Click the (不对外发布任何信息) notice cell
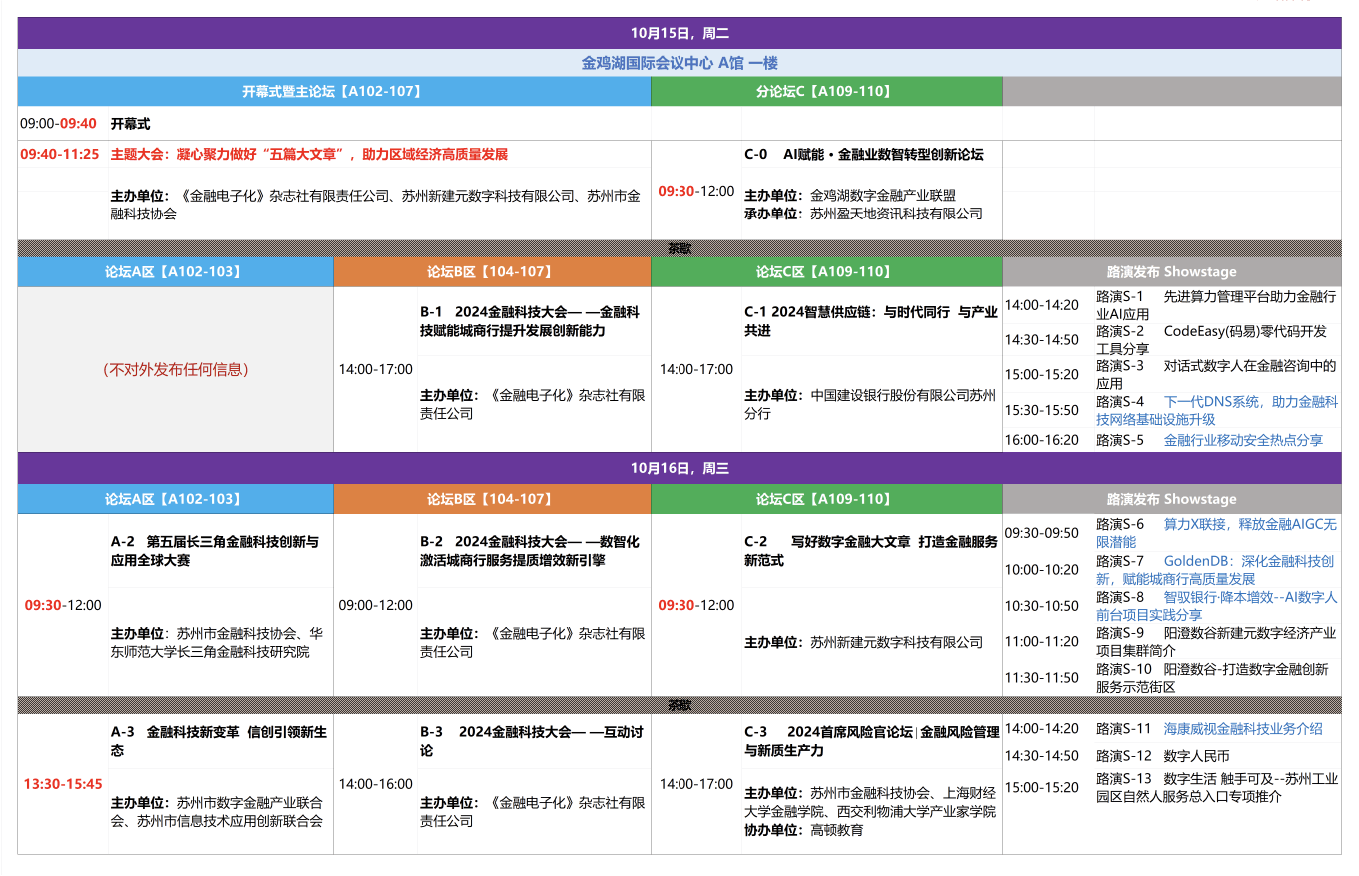 coord(175,369)
